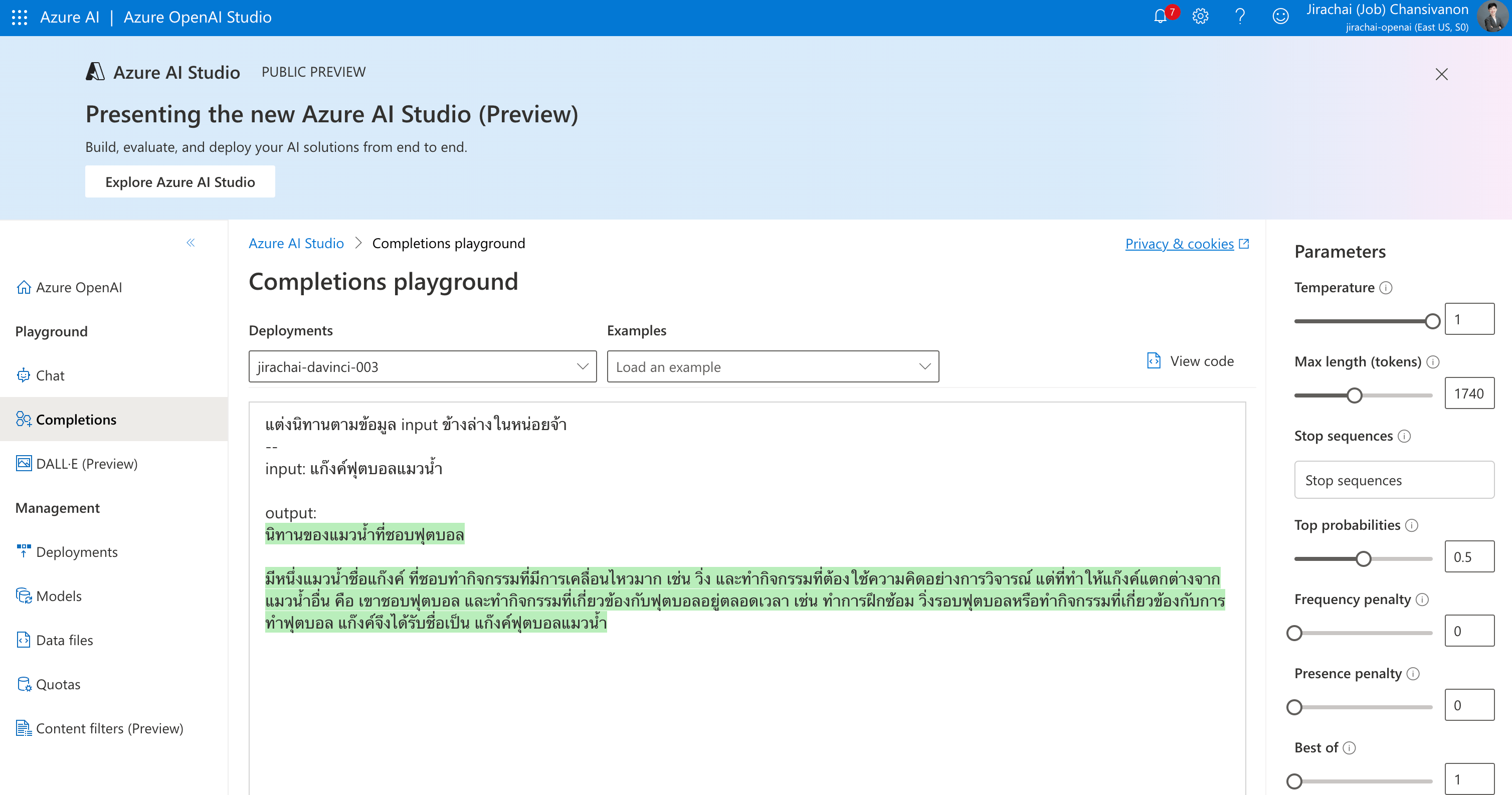Screen dimensions: 1512x795
Task: Focus the Frequency penalty value field
Action: [x=1469, y=631]
